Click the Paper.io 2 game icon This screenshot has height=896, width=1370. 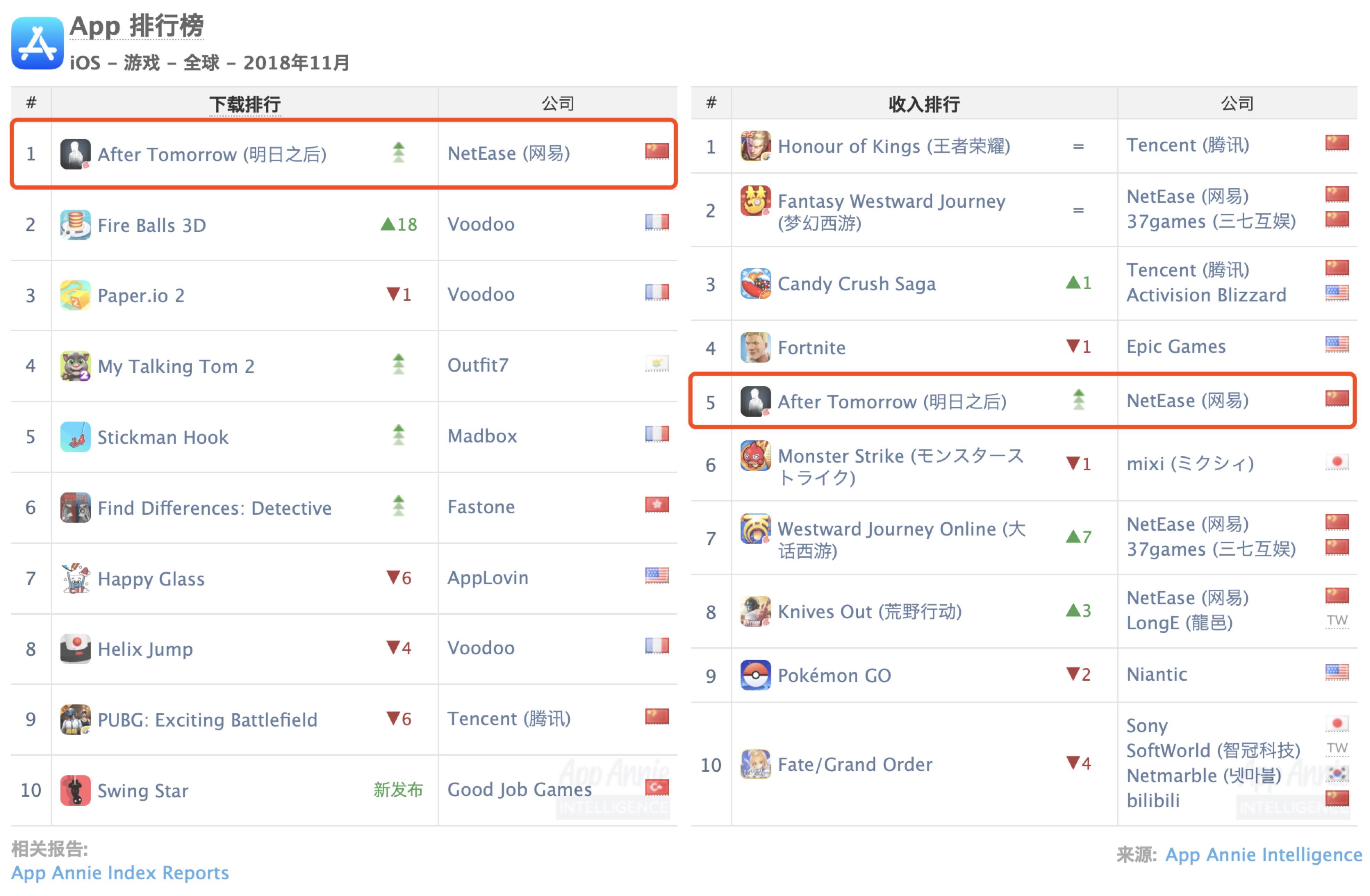75,295
